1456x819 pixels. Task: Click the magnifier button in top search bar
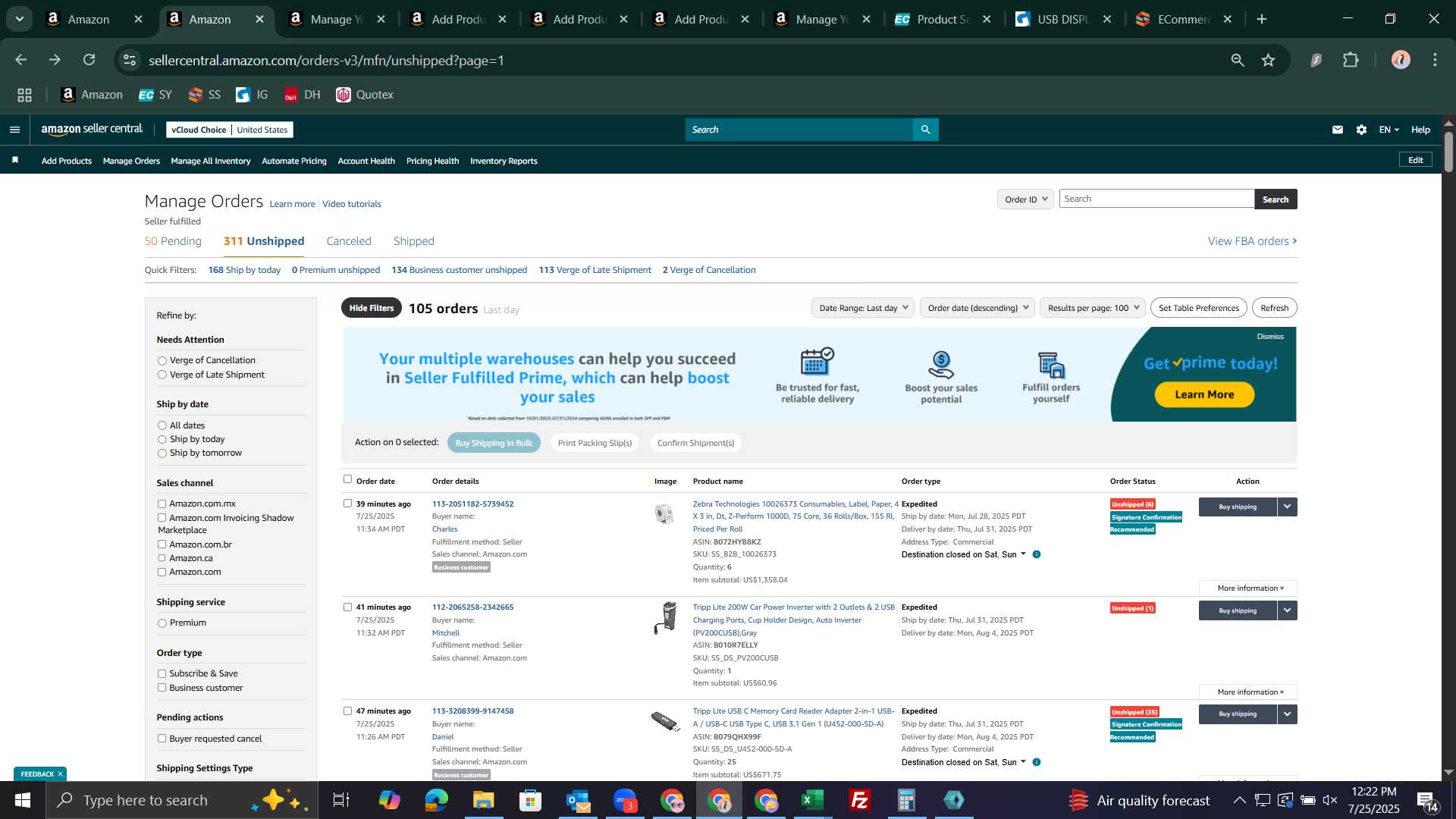click(x=925, y=130)
